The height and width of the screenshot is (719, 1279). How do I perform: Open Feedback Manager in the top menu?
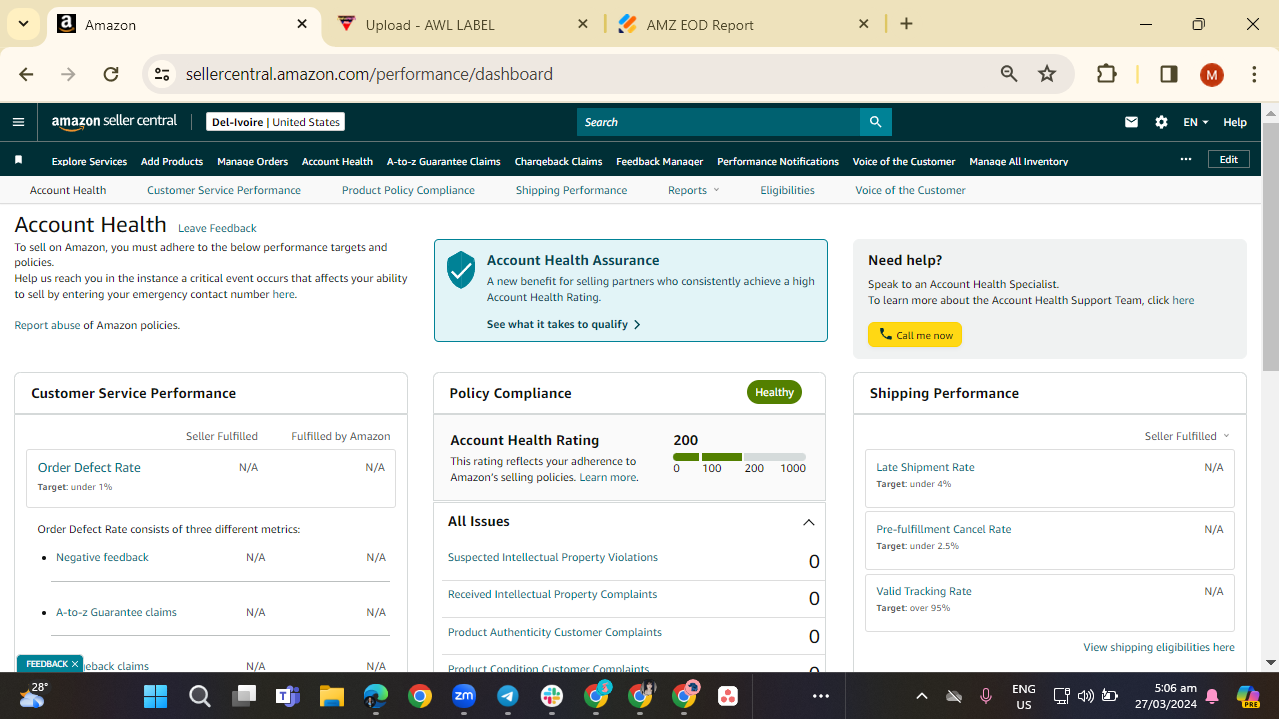point(659,161)
